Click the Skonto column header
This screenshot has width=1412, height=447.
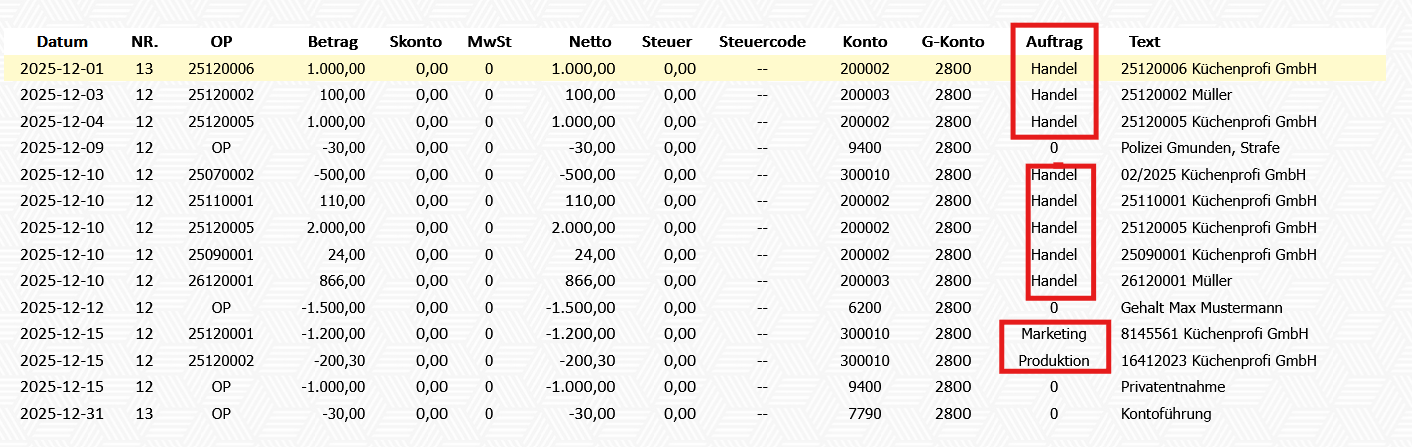pyautogui.click(x=417, y=42)
